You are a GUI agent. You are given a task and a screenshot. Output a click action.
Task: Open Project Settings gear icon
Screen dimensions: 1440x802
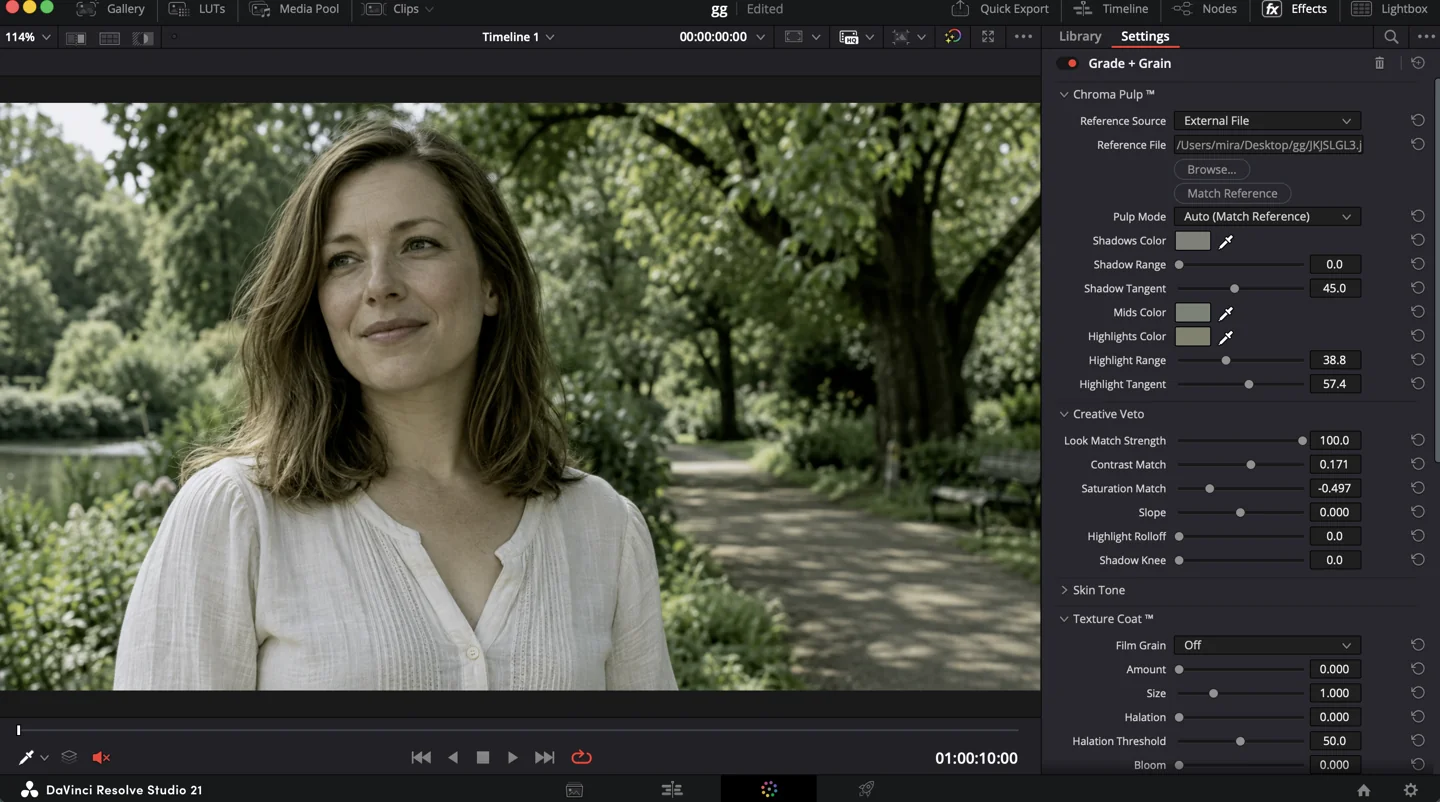[x=1411, y=790]
